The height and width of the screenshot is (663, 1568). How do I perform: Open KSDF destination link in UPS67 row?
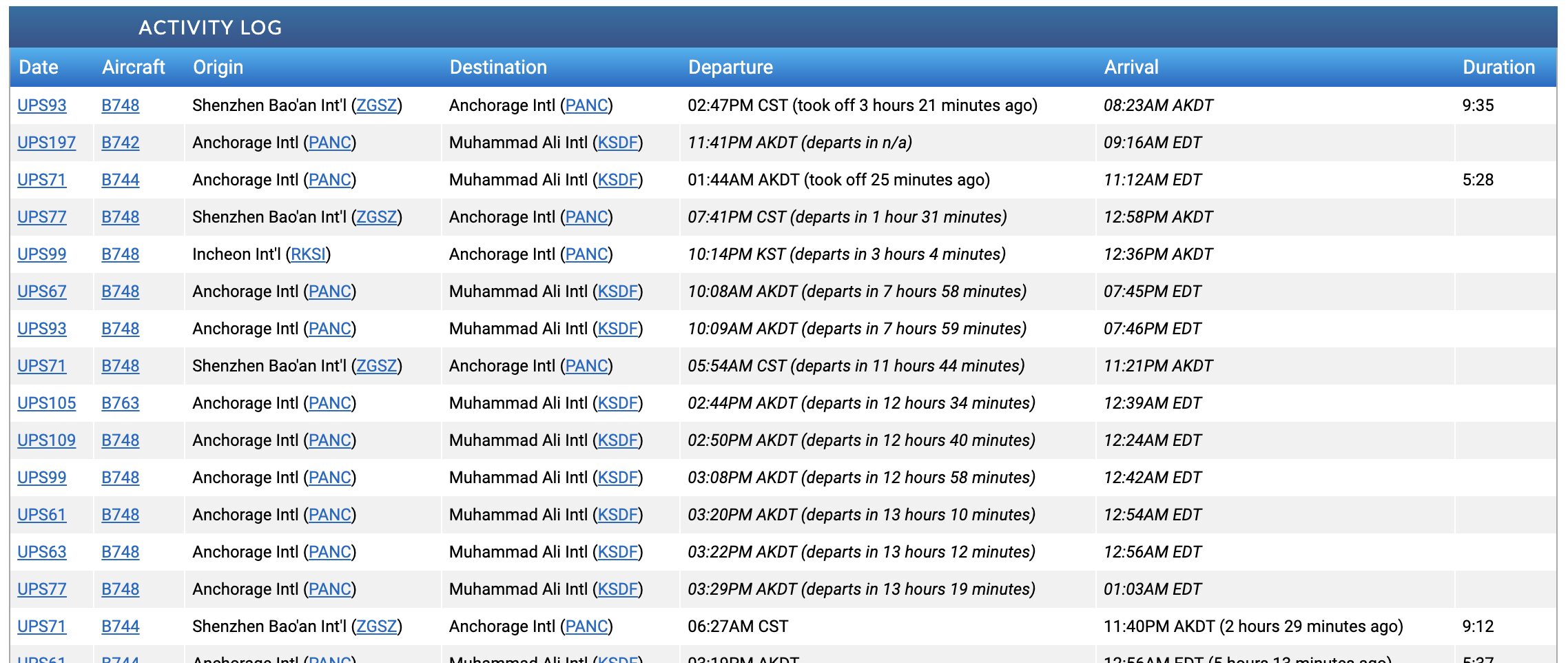pyautogui.click(x=618, y=292)
